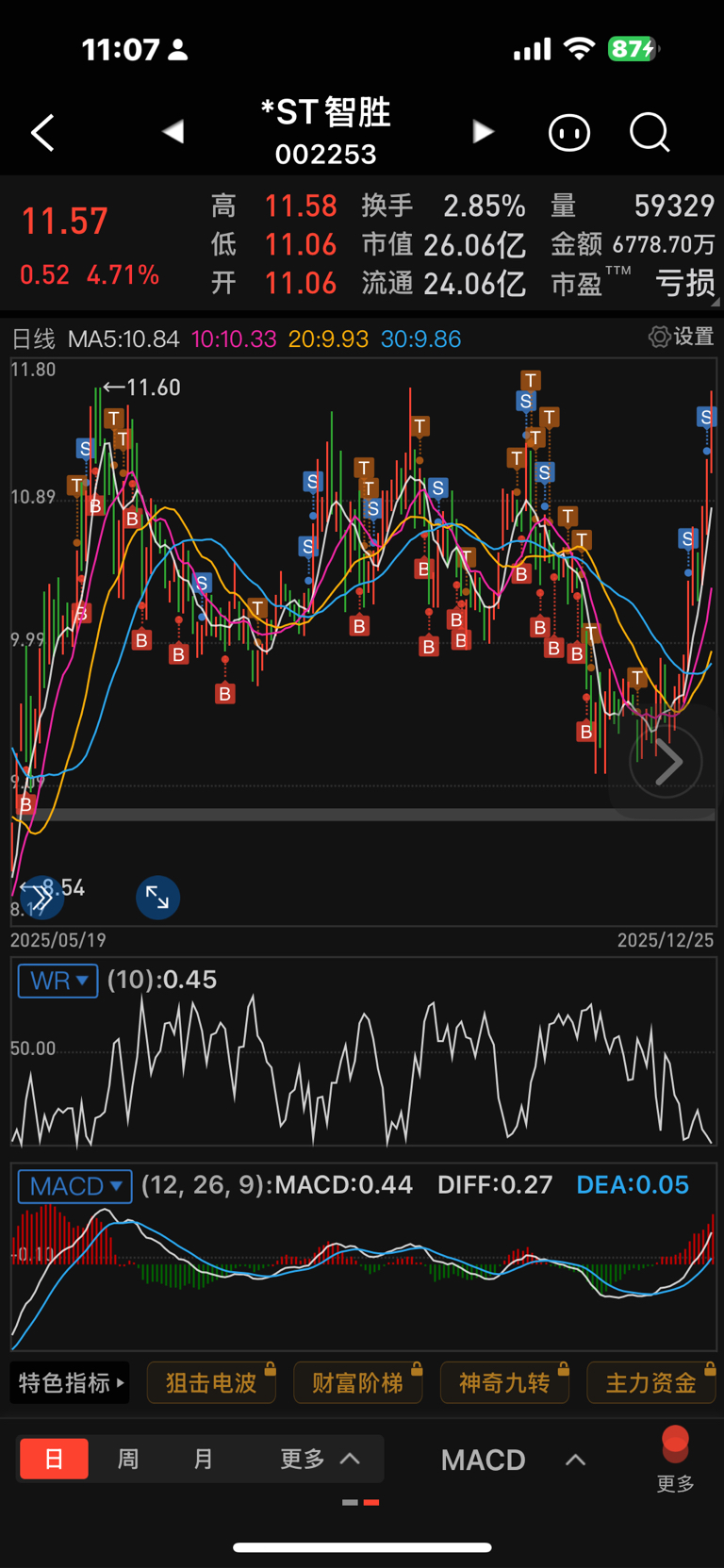Tap the B marker at chart's bottom left
The image size is (724, 1568).
[25, 804]
